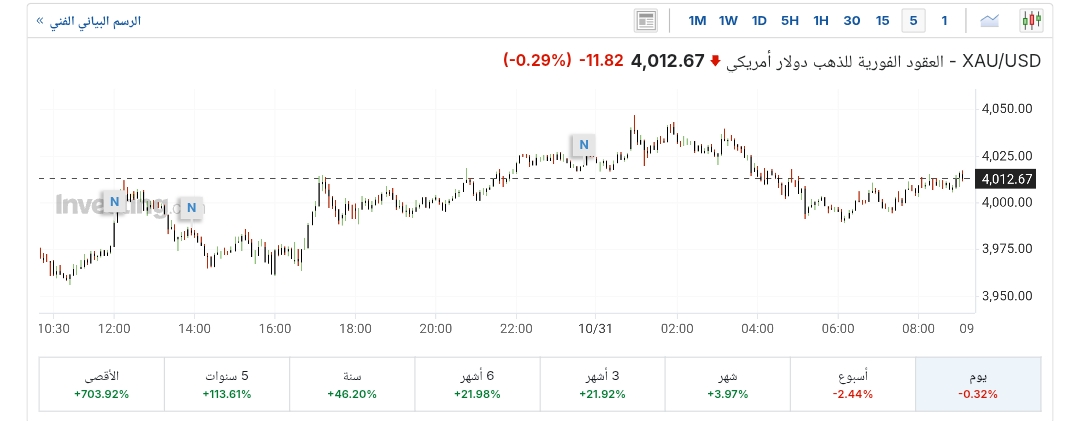The image size is (1080, 421).
Task: Show the 5 سنوات performance range
Action: click(226, 384)
